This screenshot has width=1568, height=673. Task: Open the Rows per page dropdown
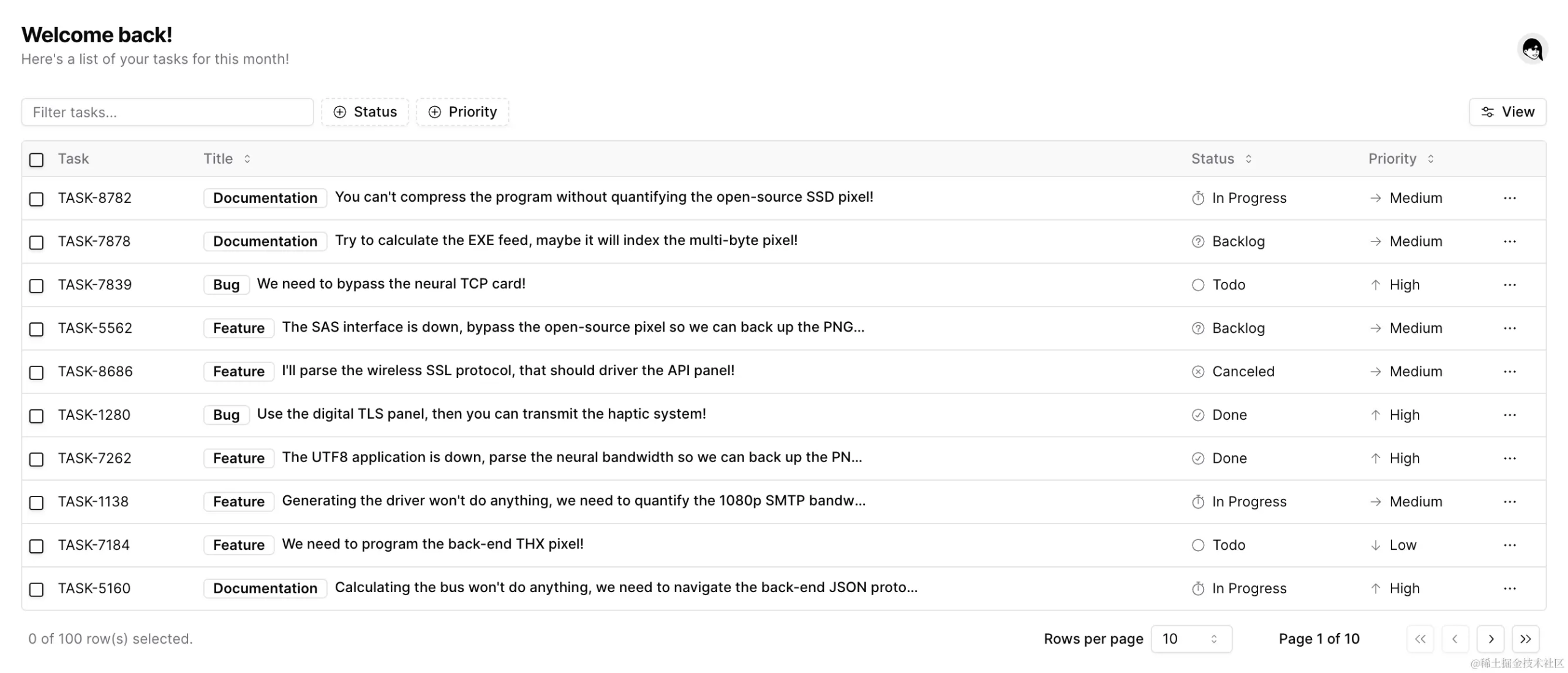tap(1191, 639)
